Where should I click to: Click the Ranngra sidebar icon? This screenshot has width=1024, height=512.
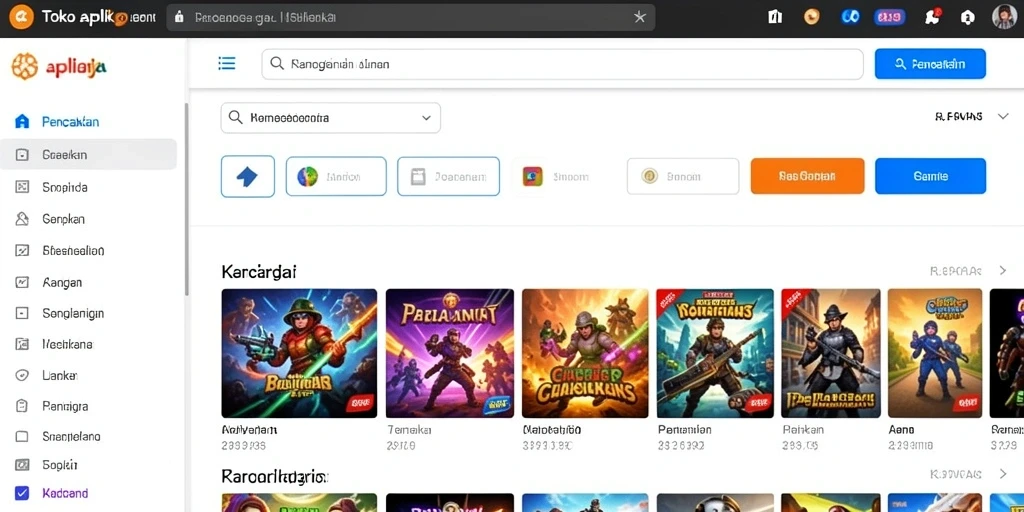coord(22,406)
